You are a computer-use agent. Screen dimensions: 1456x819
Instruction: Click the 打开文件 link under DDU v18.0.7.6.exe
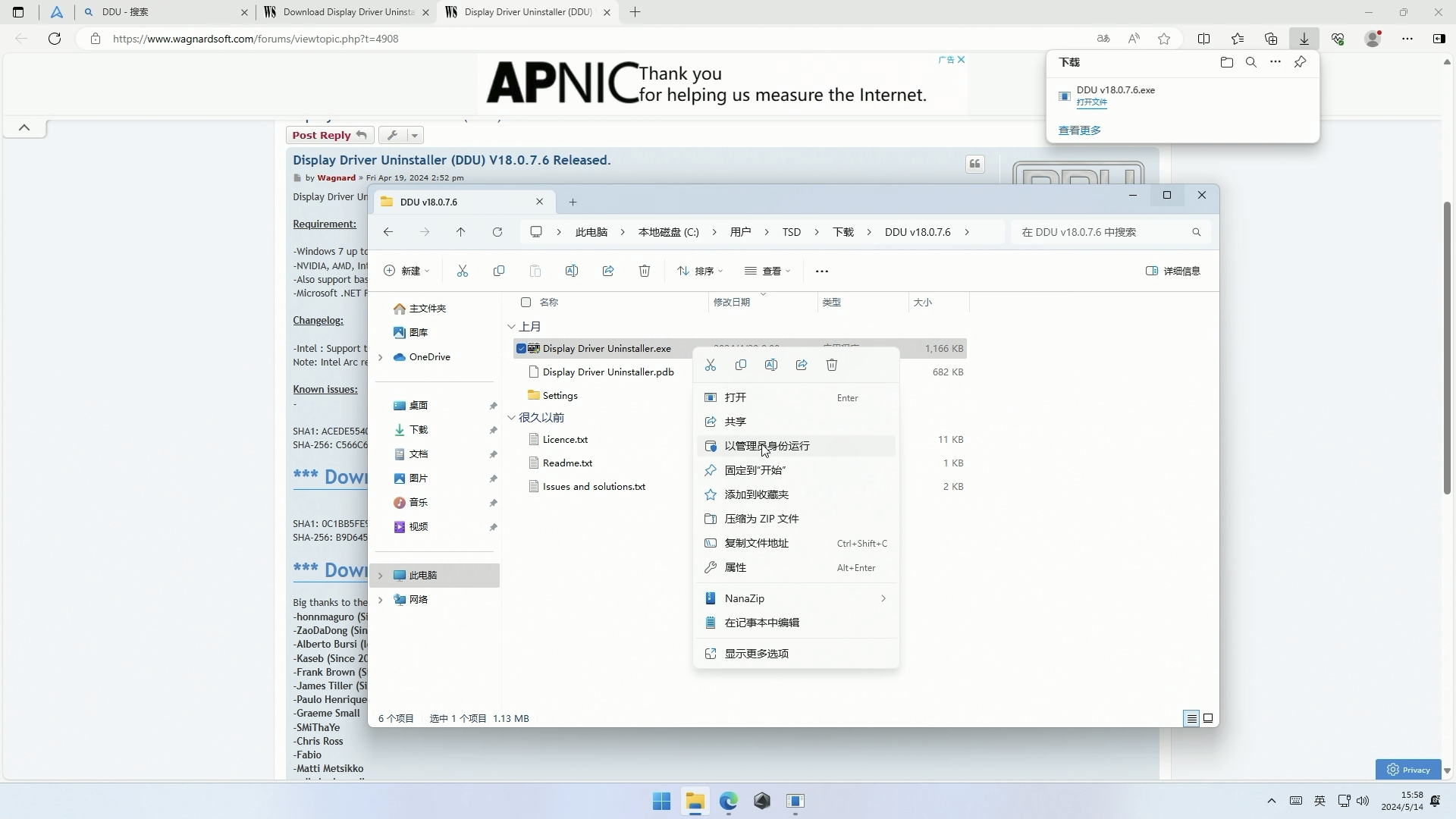(1091, 102)
